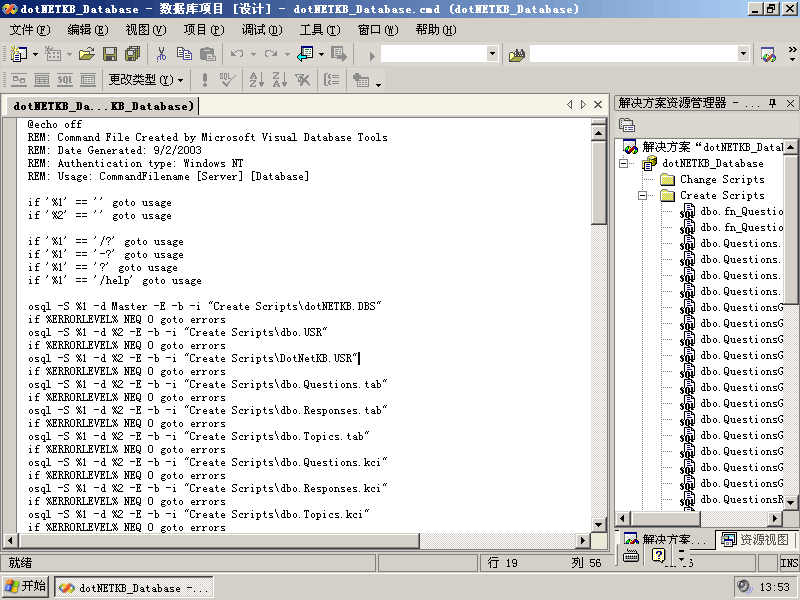Collapse the Create Scripts folder node
The height and width of the screenshot is (600, 800).
tap(643, 195)
